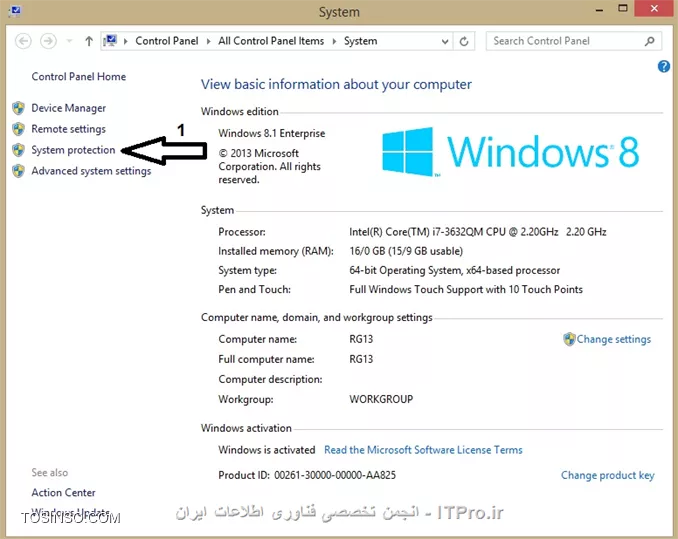Click the System window title bar icon
The image size is (678, 539).
tap(15, 10)
